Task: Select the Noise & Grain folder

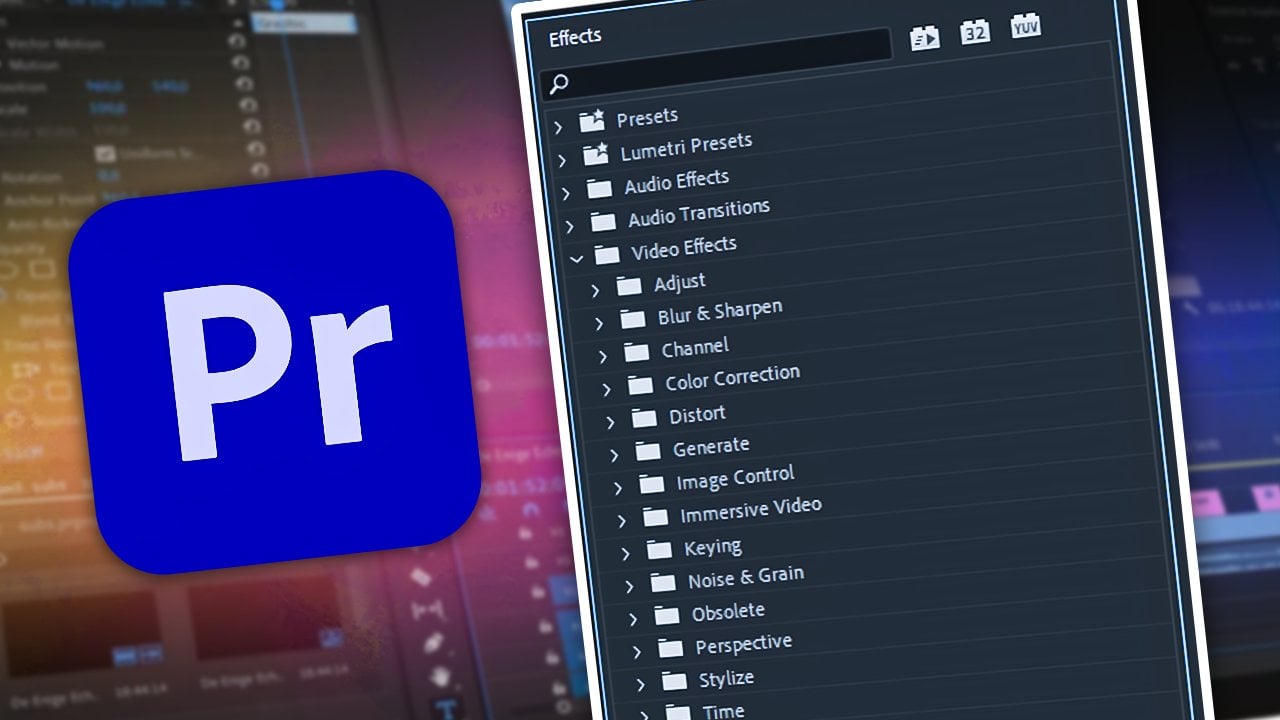Action: point(745,577)
